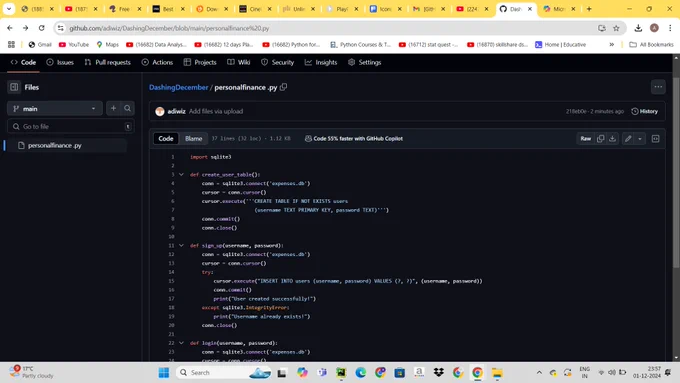Image resolution: width=680 pixels, height=383 pixels.
Task: Open DashingDecember breadcrumb link
Action: pyautogui.click(x=179, y=87)
